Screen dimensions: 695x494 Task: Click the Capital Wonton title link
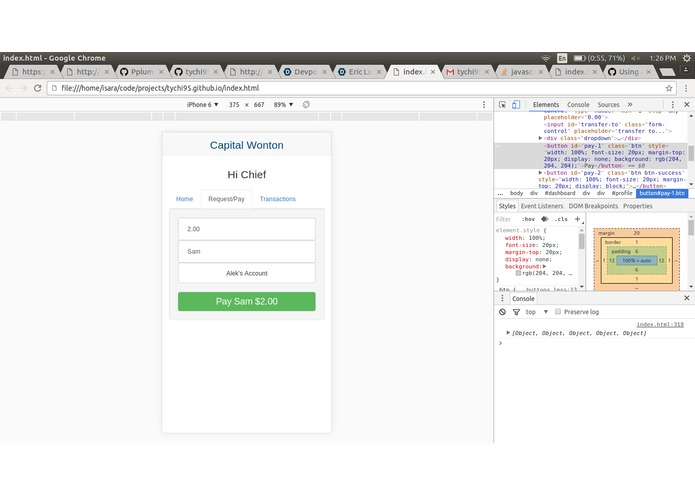[246, 145]
